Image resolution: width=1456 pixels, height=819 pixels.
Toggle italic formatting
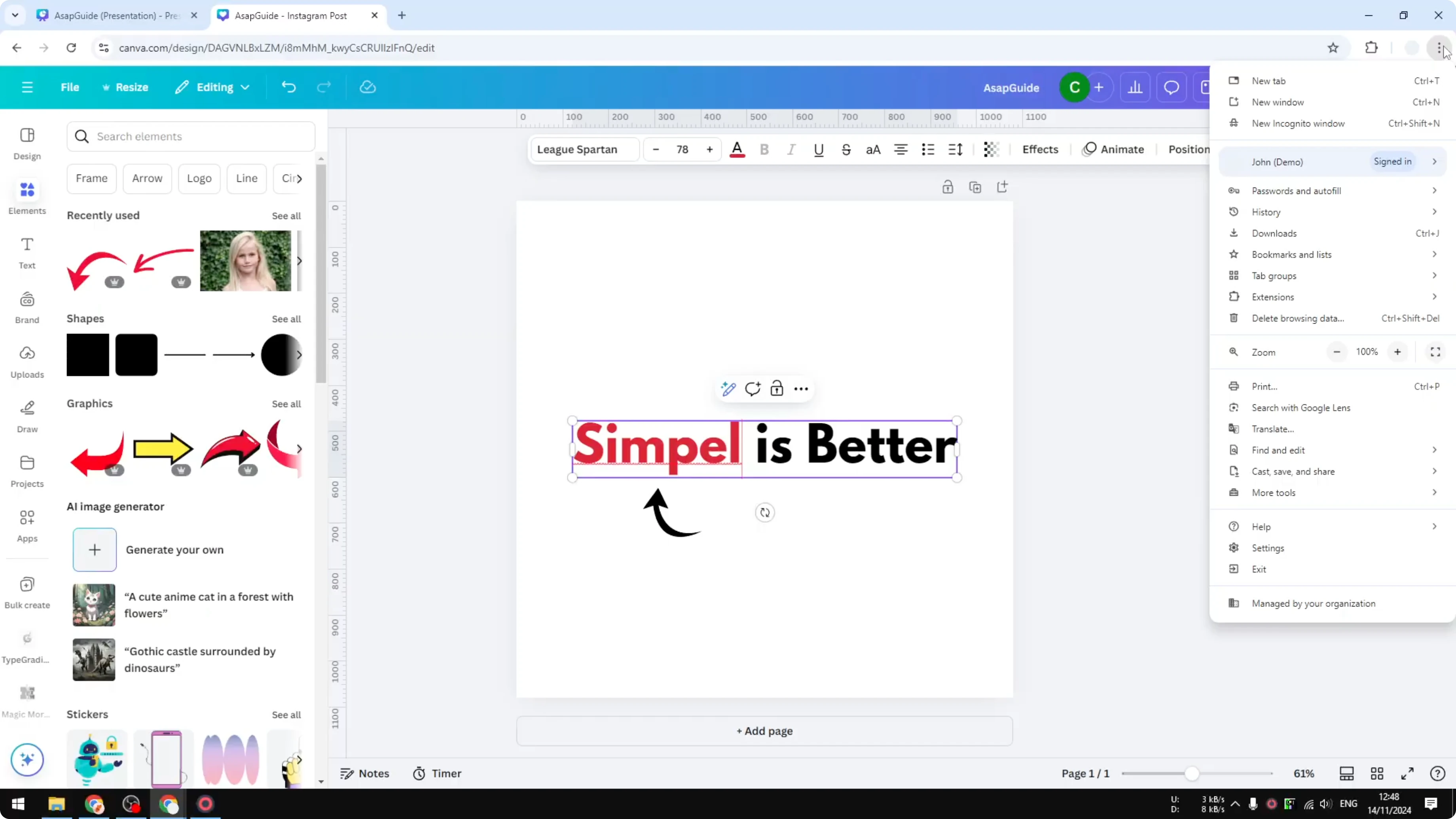coord(791,149)
